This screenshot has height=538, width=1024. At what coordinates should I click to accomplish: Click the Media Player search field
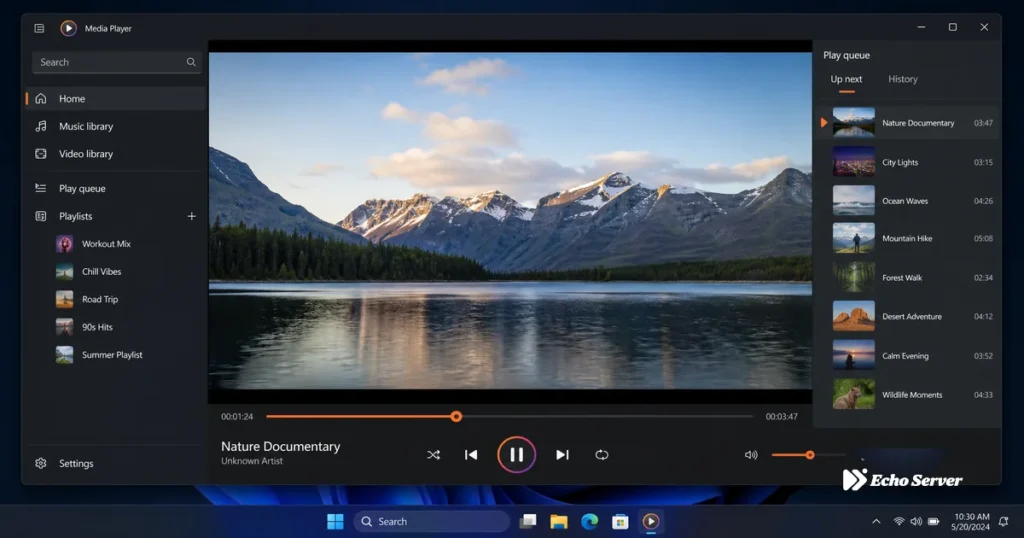click(x=116, y=62)
